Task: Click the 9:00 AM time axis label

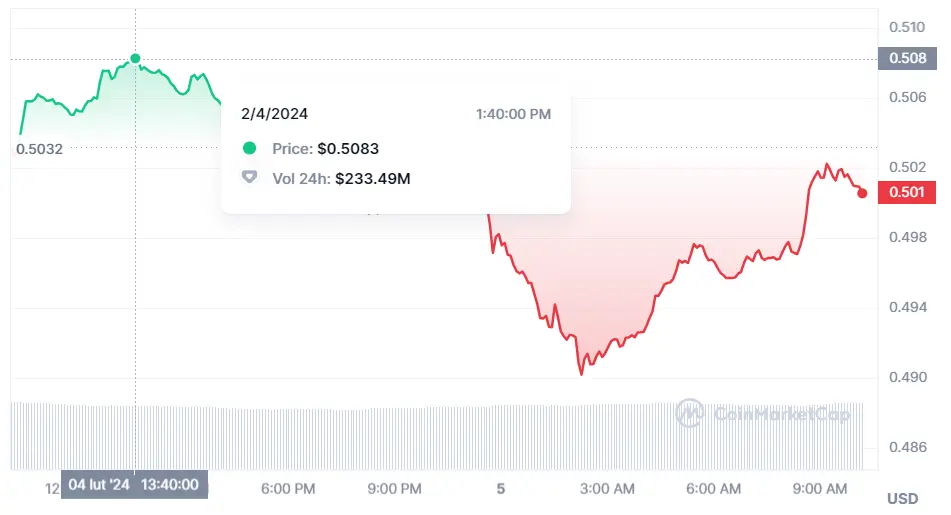Action: click(x=821, y=488)
